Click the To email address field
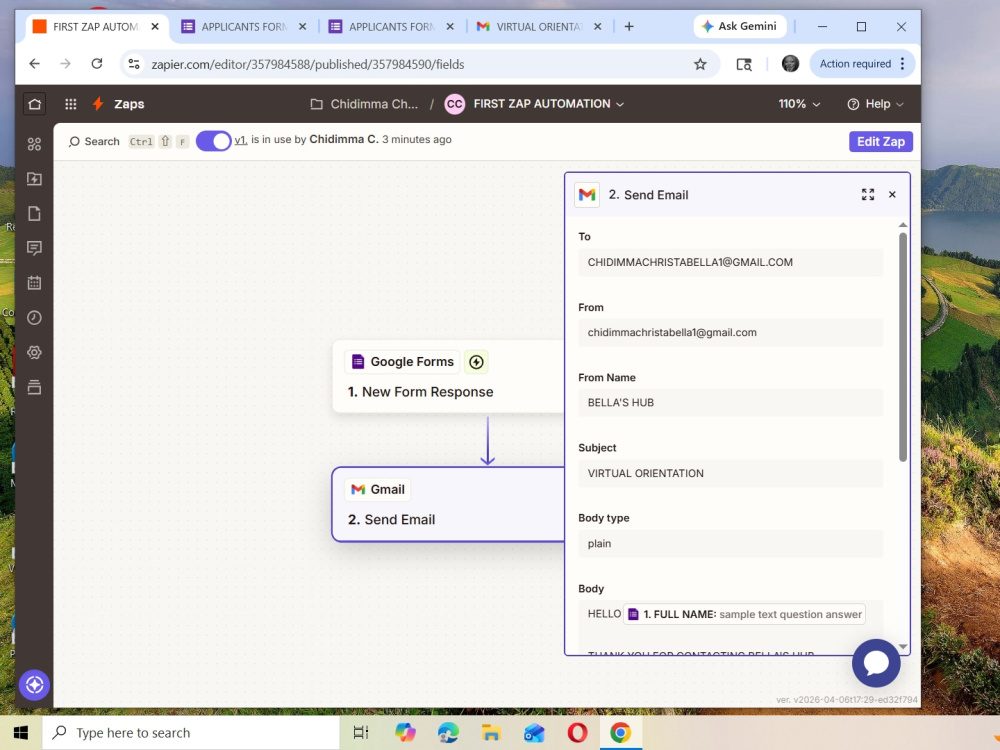 (x=730, y=262)
